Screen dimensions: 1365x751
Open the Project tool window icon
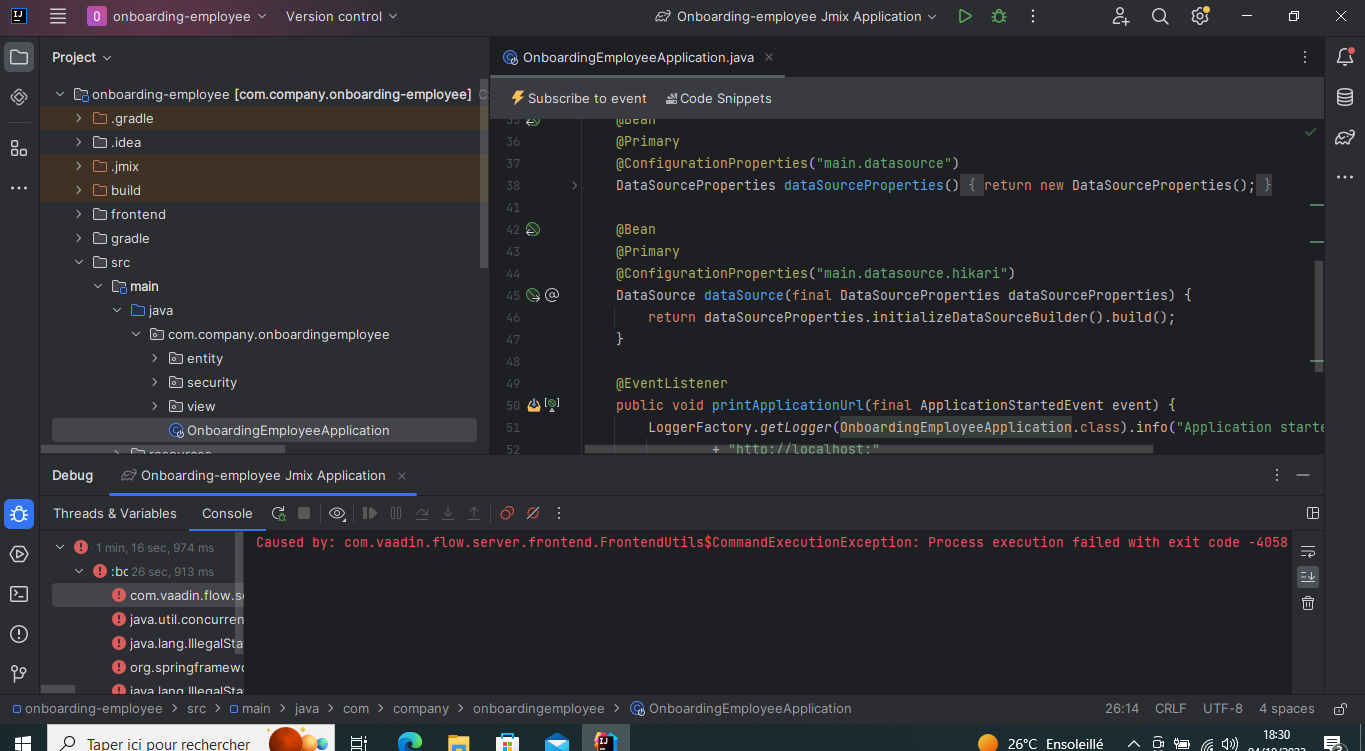pos(19,57)
